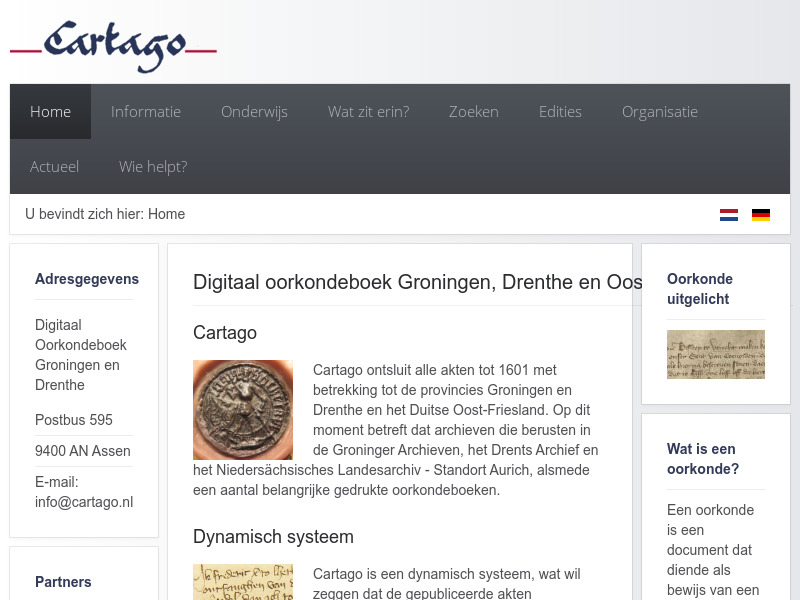Select Onderwijs in the navigation bar
The width and height of the screenshot is (800, 600).
[x=254, y=111]
